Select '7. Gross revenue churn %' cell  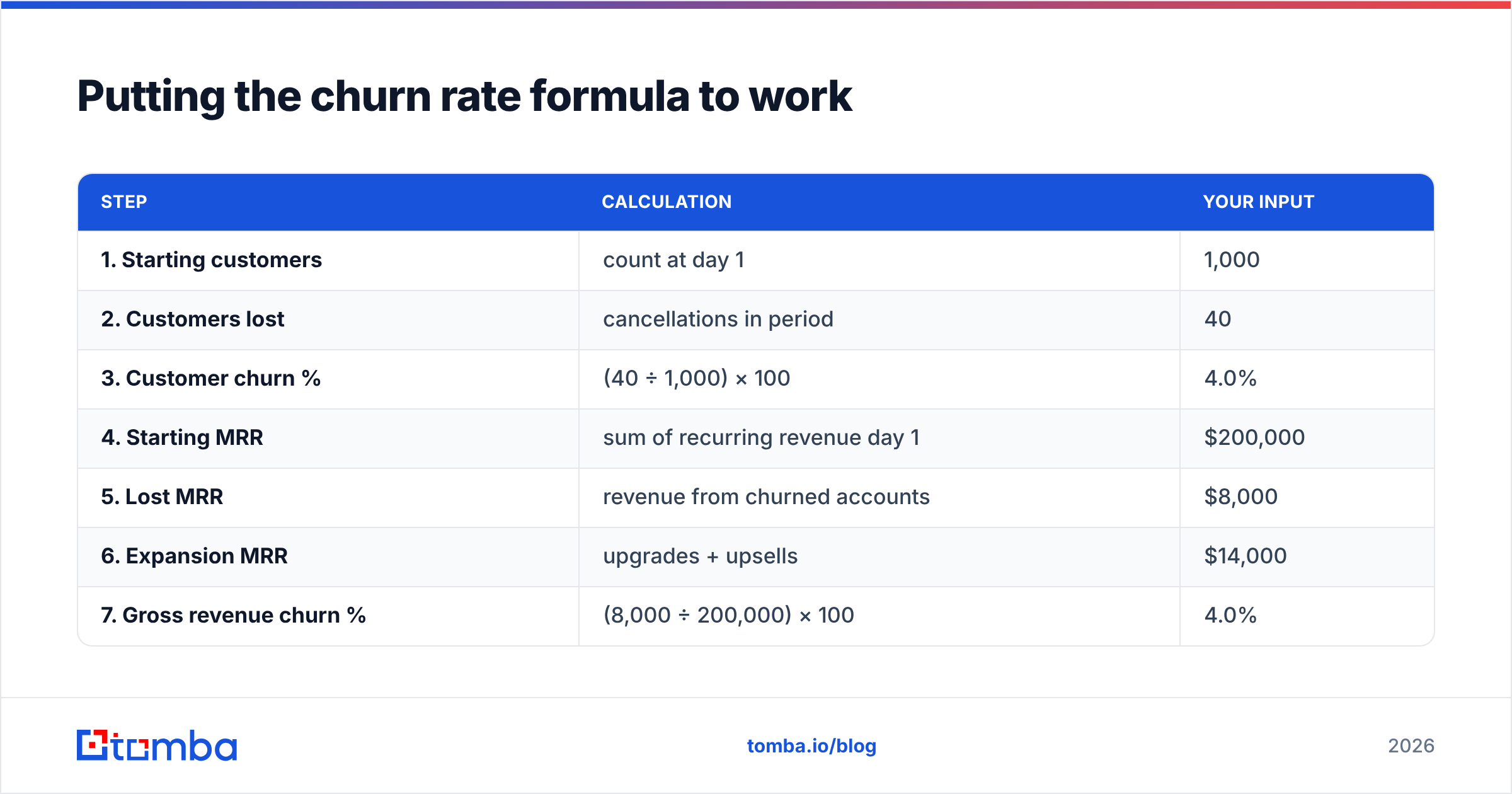coord(328,616)
